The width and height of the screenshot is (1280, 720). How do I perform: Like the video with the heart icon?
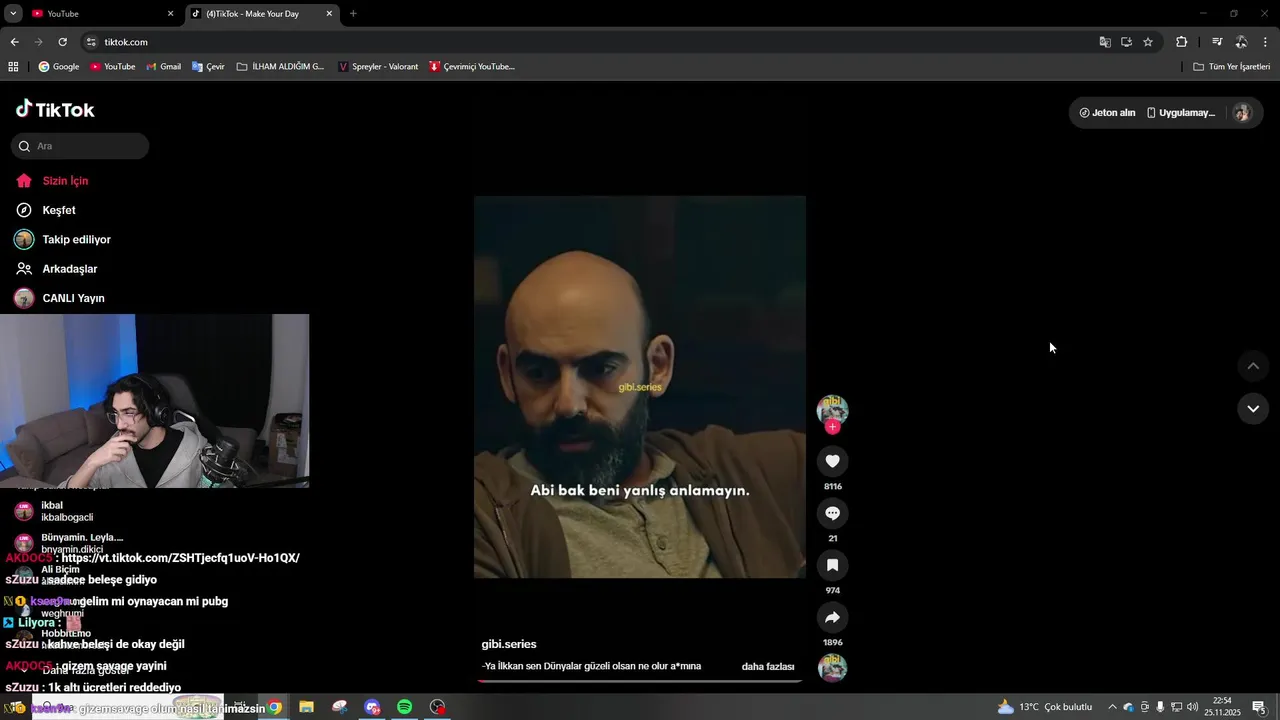pyautogui.click(x=832, y=461)
